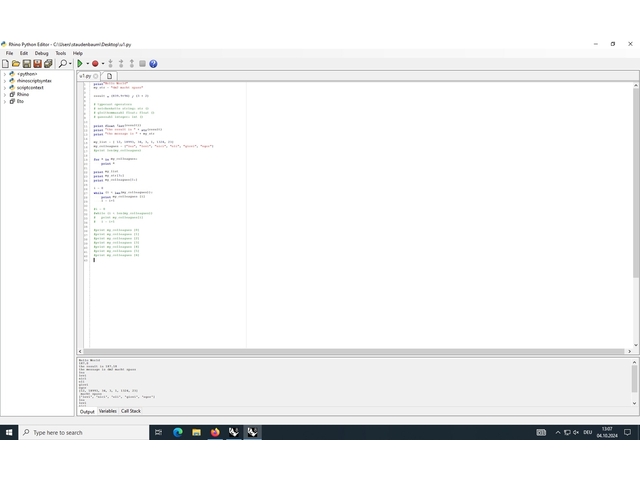640x480 pixels.
Task: Open help via blue question mark
Action: point(153,64)
